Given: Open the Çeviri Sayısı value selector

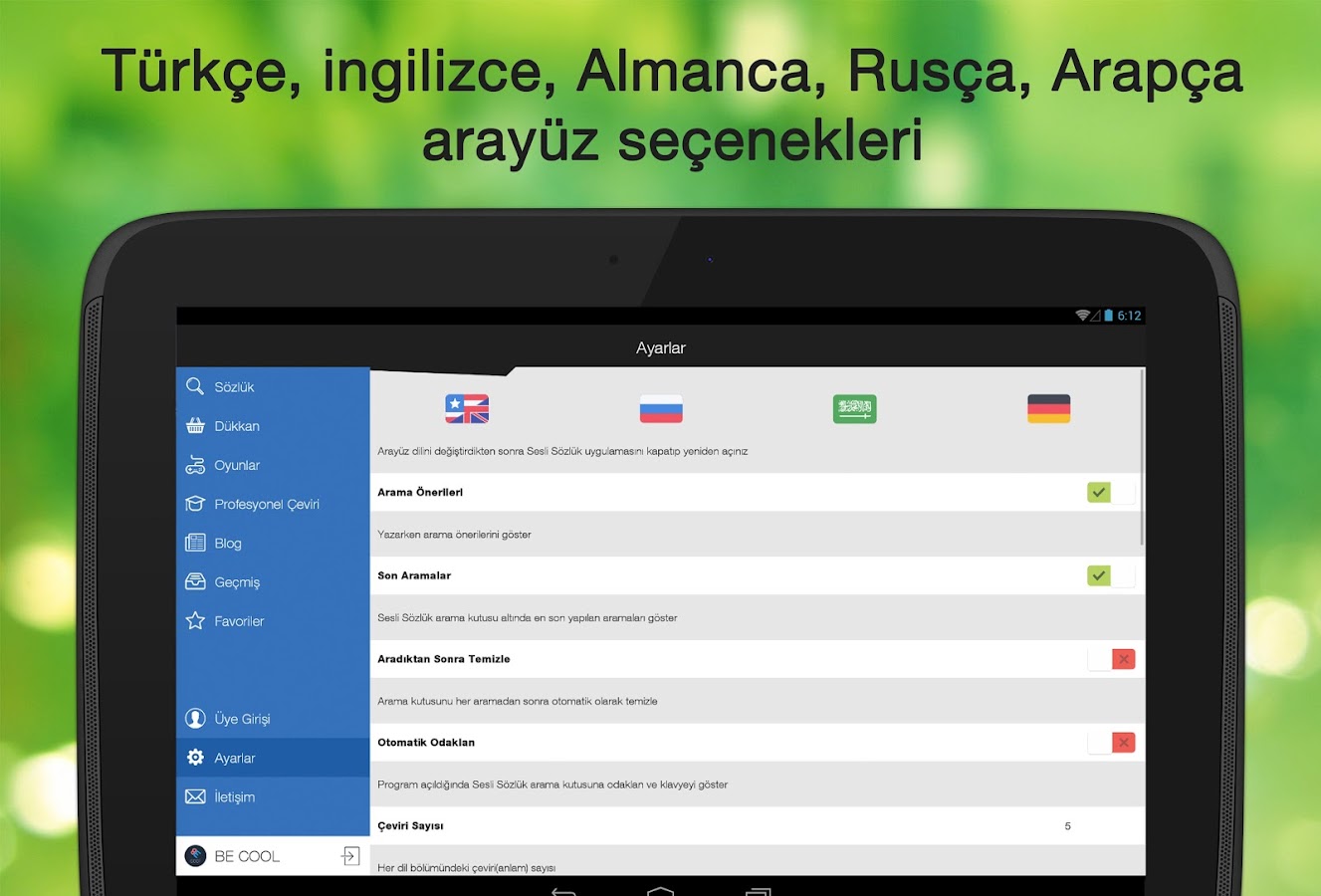Looking at the screenshot, I should (x=1067, y=825).
